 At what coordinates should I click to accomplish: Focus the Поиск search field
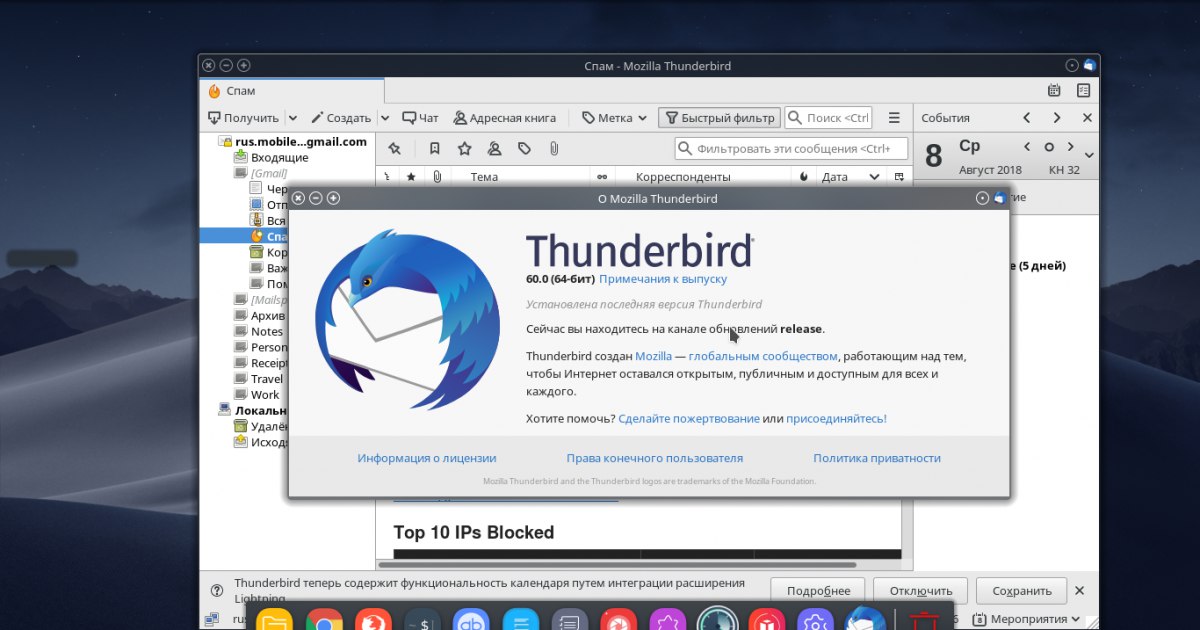(x=828, y=118)
